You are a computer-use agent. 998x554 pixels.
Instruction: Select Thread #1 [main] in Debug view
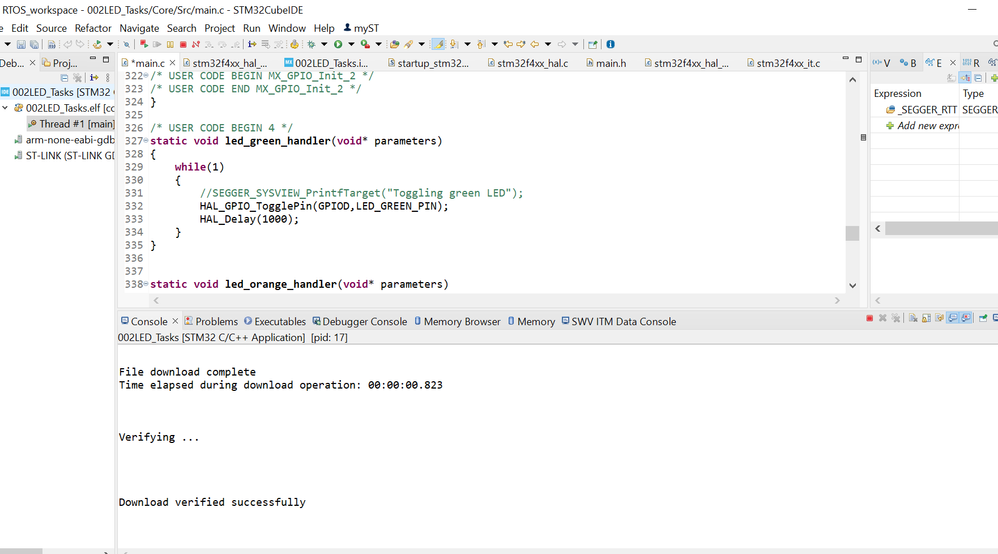pos(71,124)
